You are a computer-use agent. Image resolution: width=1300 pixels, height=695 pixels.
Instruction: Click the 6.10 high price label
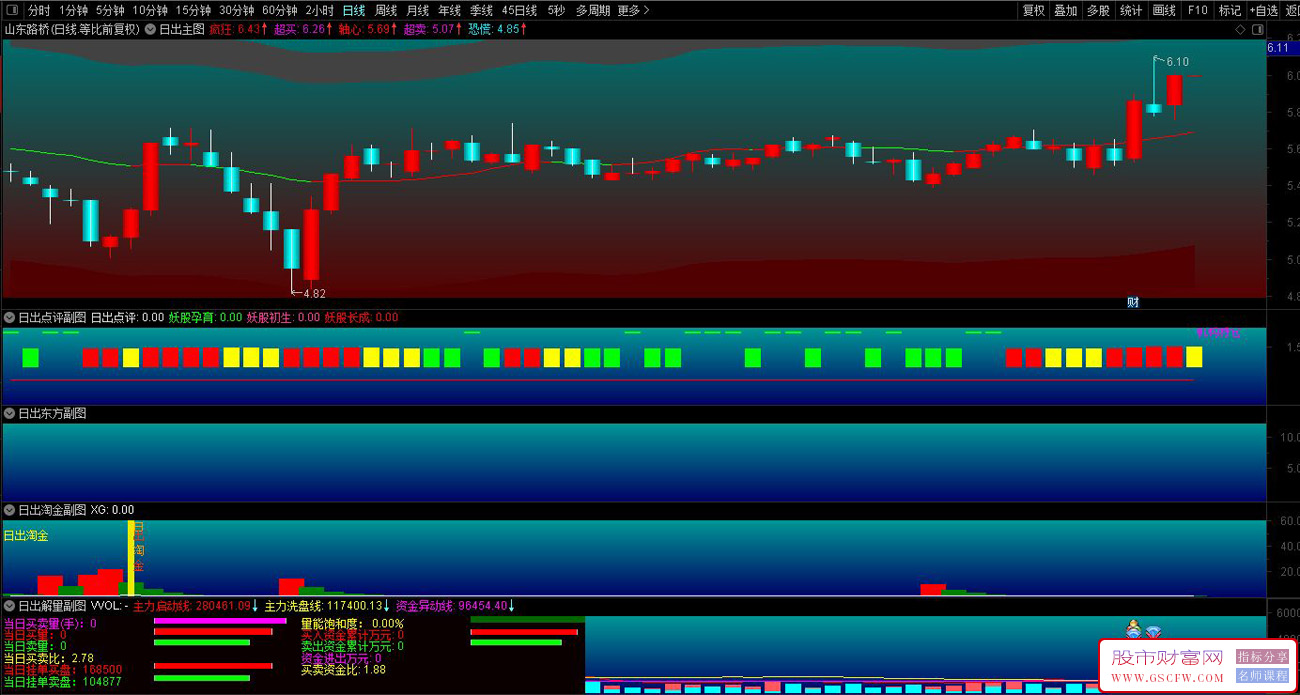point(1177,62)
